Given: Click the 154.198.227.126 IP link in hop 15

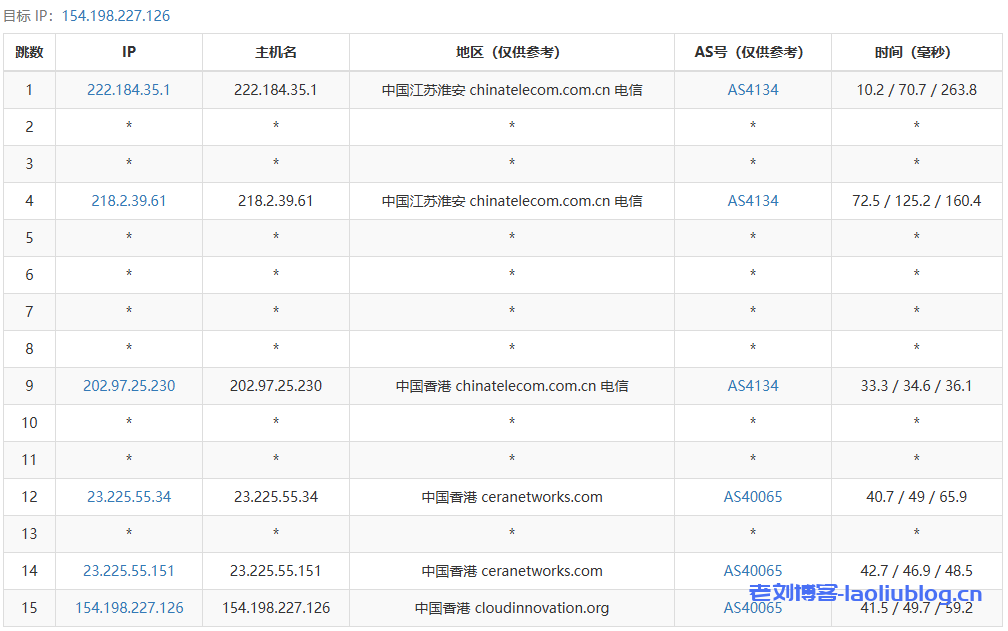Looking at the screenshot, I should point(129,608).
